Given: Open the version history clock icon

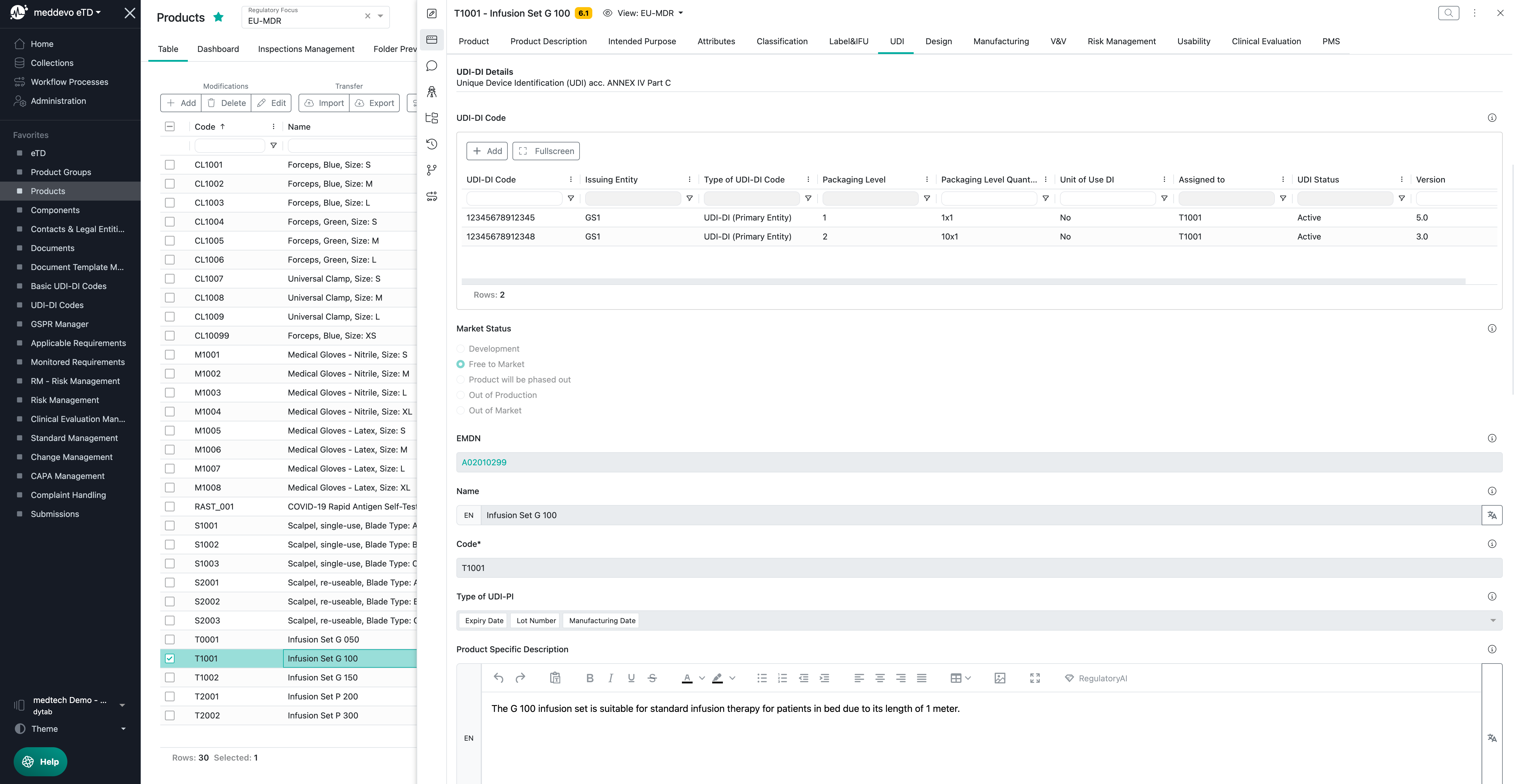Looking at the screenshot, I should pos(431,144).
